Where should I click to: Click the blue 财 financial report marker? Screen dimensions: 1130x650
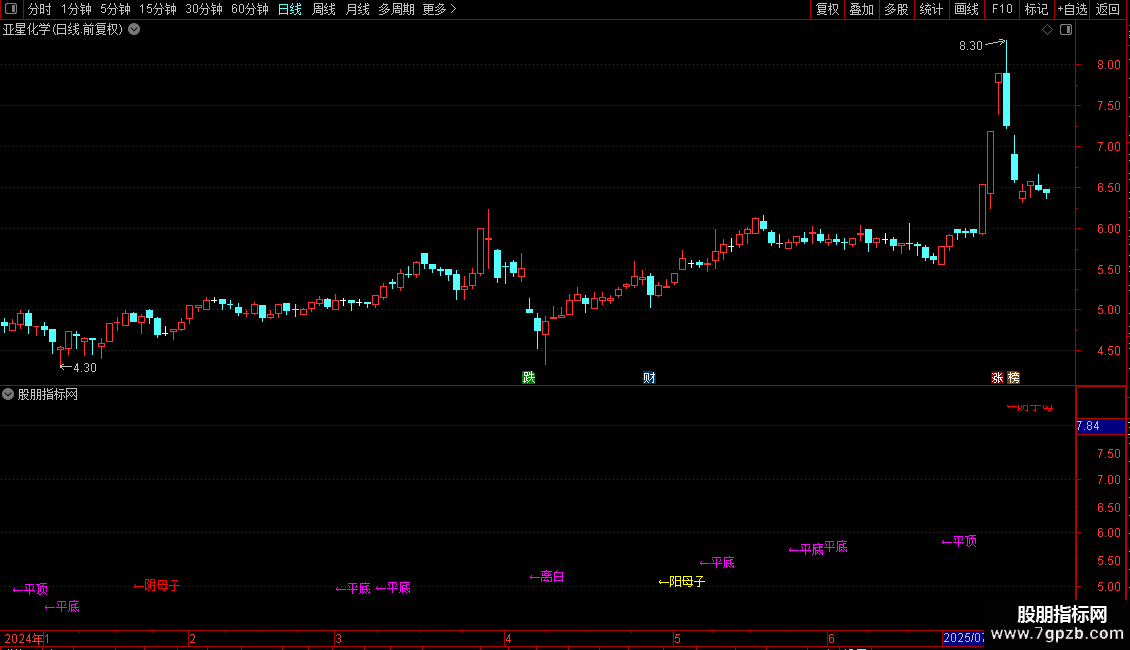[649, 378]
